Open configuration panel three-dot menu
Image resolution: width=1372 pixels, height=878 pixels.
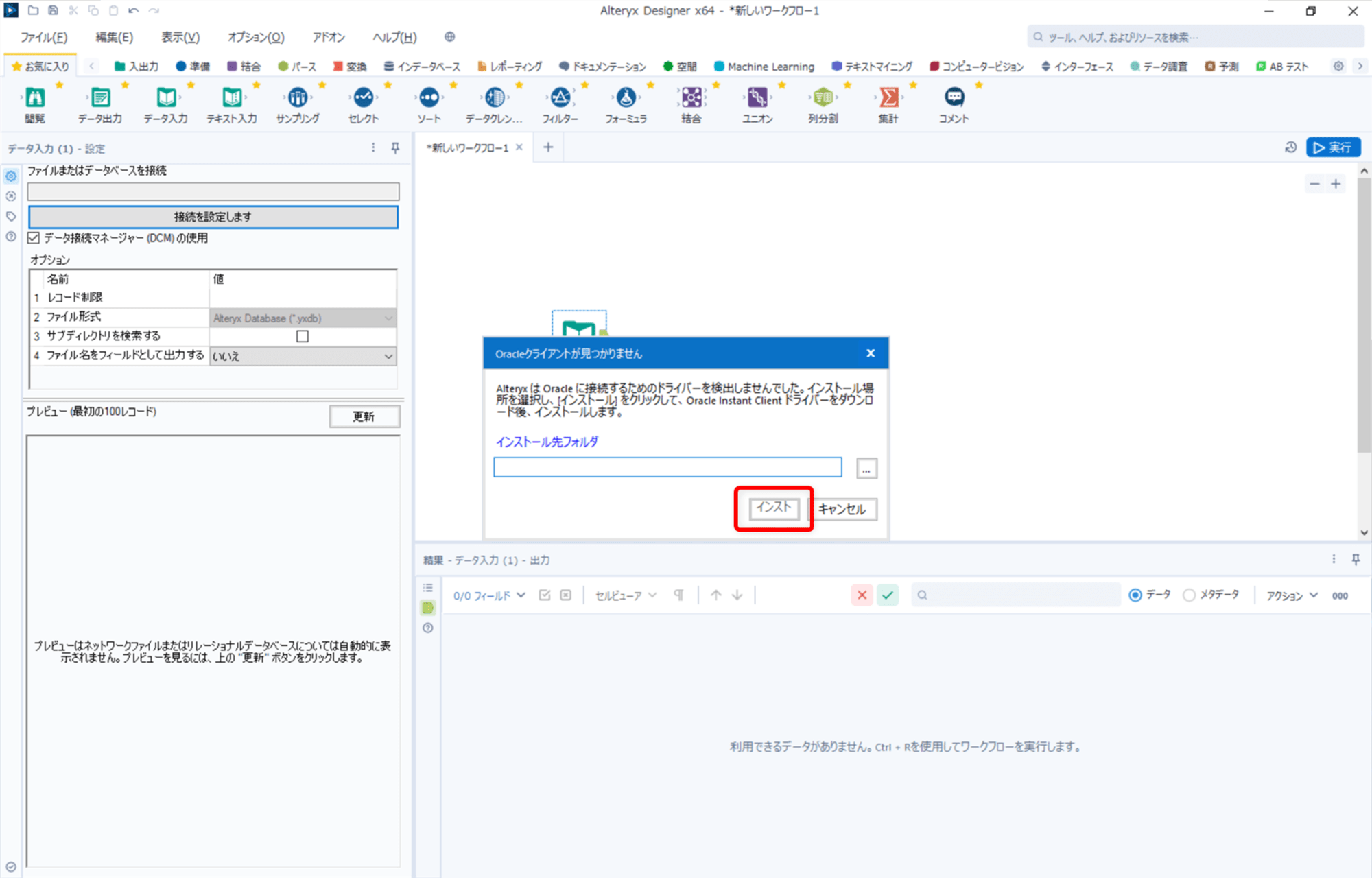click(373, 148)
